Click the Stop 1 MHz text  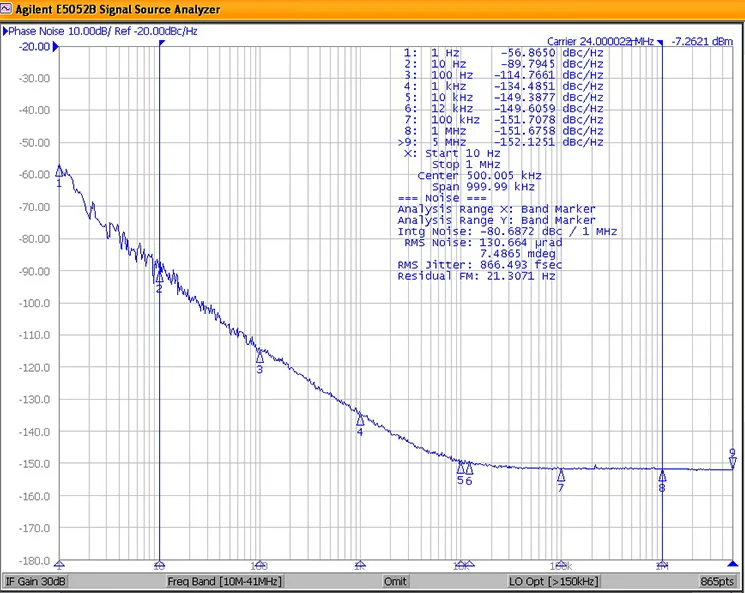[x=466, y=164]
